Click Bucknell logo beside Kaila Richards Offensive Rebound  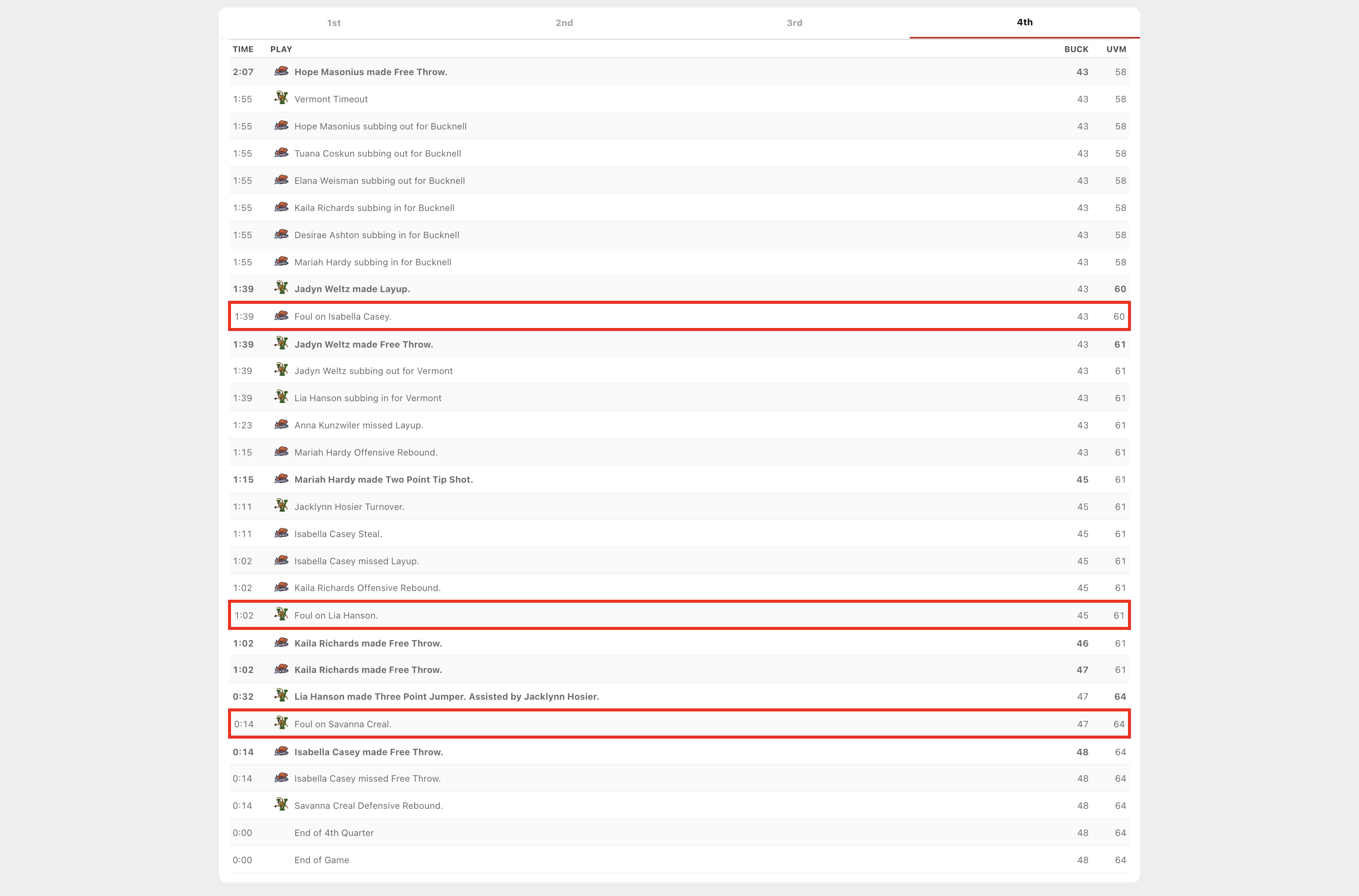280,587
